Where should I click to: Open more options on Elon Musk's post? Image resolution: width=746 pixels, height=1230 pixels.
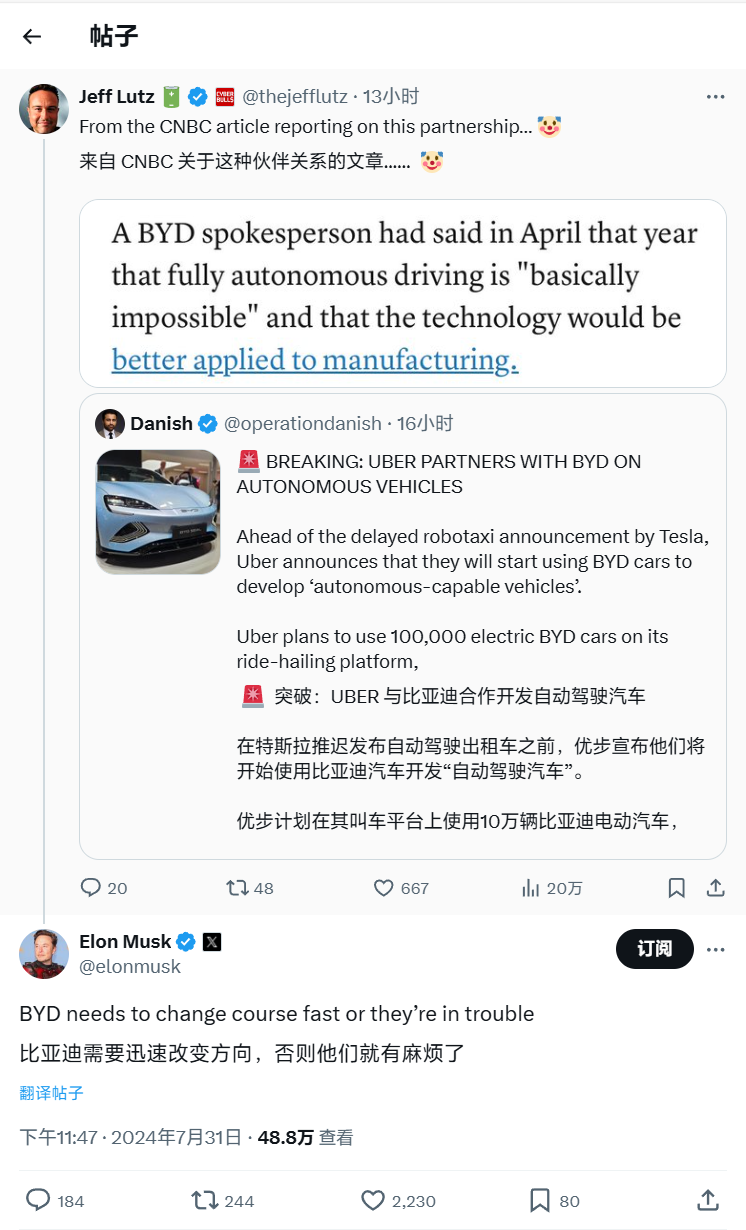[x=715, y=949]
